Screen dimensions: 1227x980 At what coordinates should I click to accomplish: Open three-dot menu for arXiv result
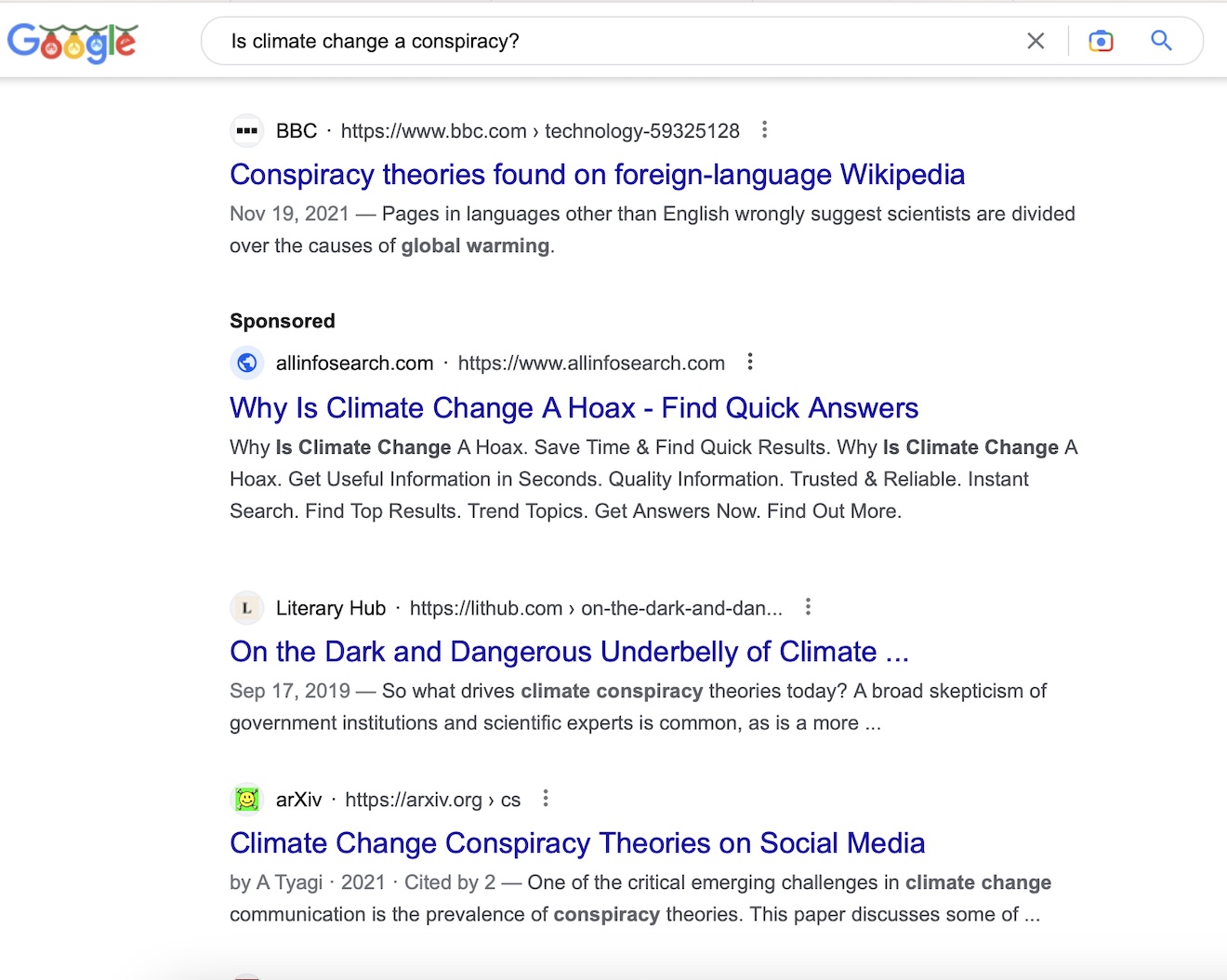(x=546, y=799)
